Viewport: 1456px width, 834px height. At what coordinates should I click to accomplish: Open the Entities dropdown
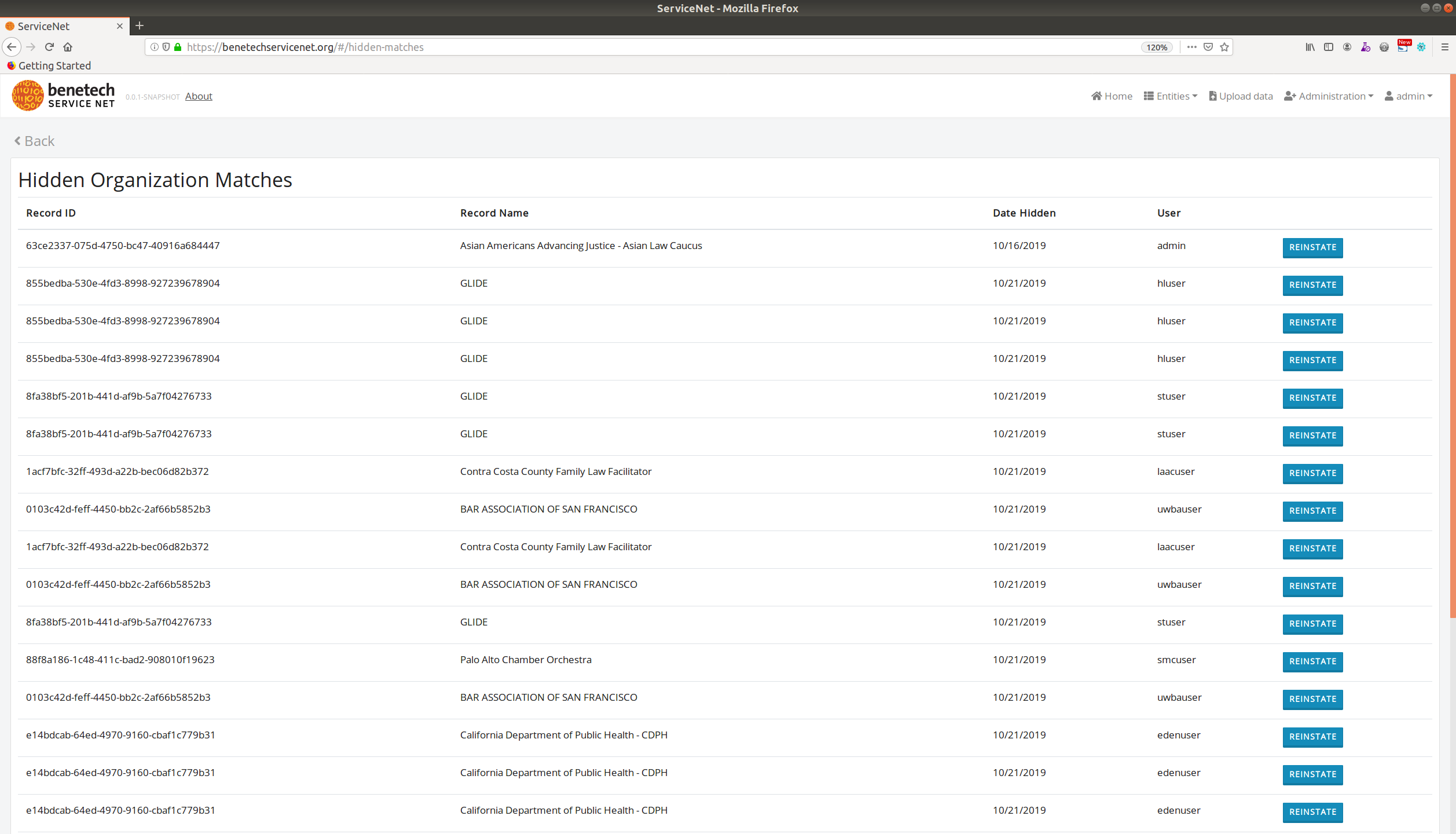[x=1170, y=96]
